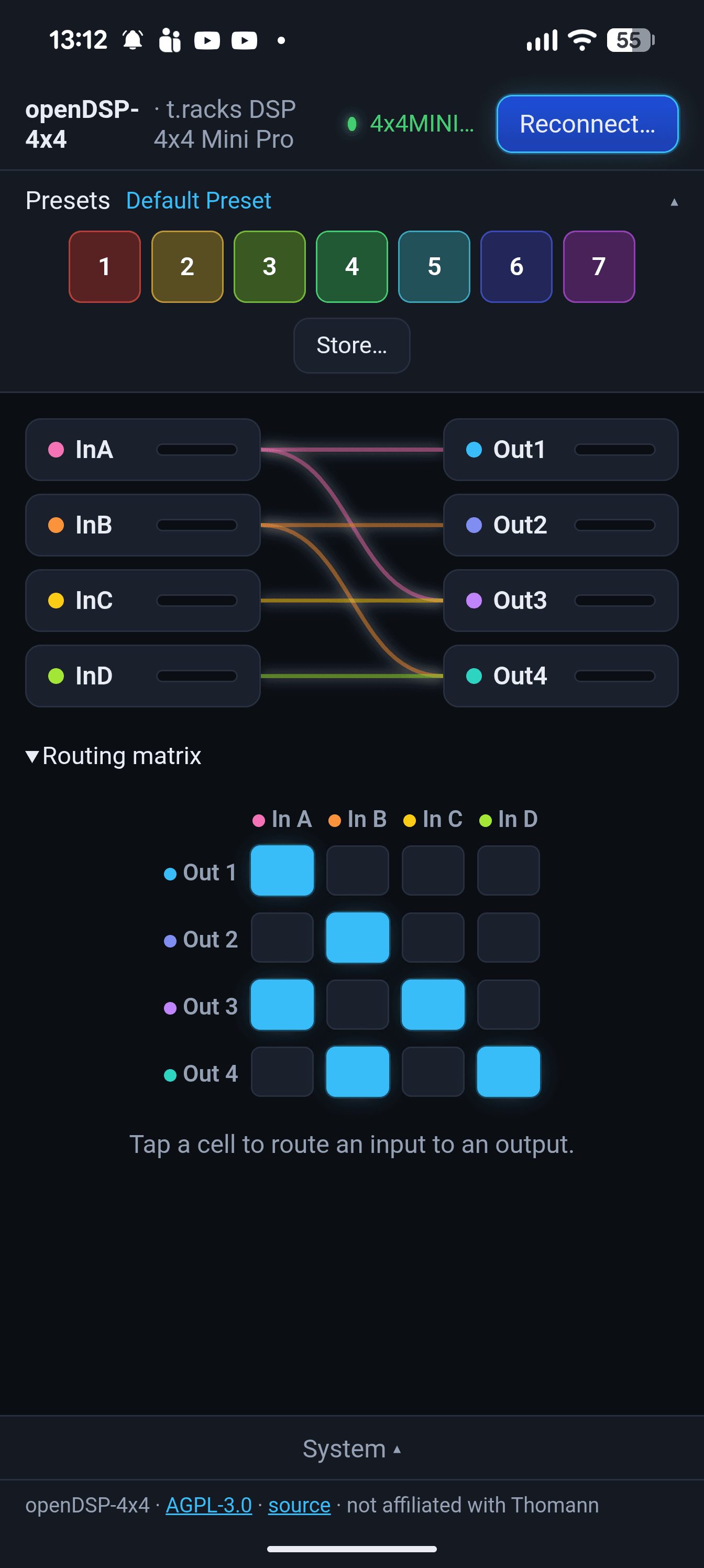Image resolution: width=704 pixels, height=1568 pixels.
Task: Click the InD level meter bar
Action: (196, 676)
